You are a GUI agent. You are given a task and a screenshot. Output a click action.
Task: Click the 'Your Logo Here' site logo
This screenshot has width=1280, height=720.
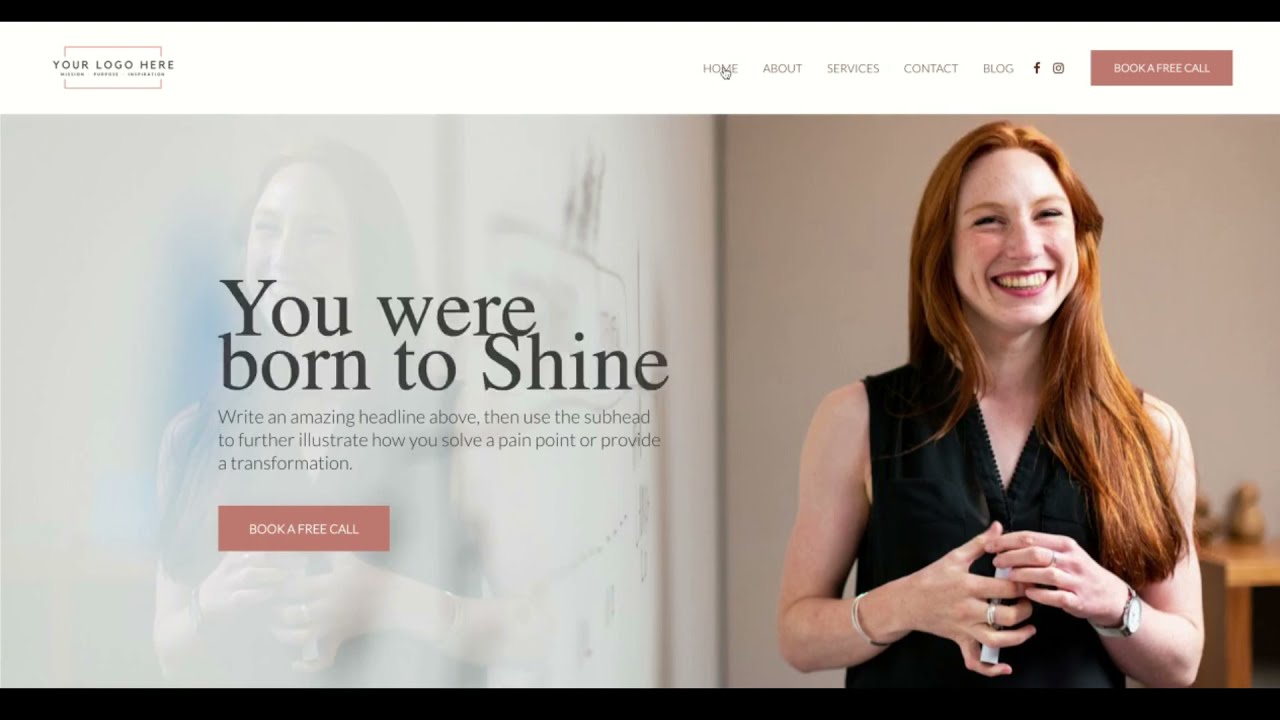[x=113, y=67]
